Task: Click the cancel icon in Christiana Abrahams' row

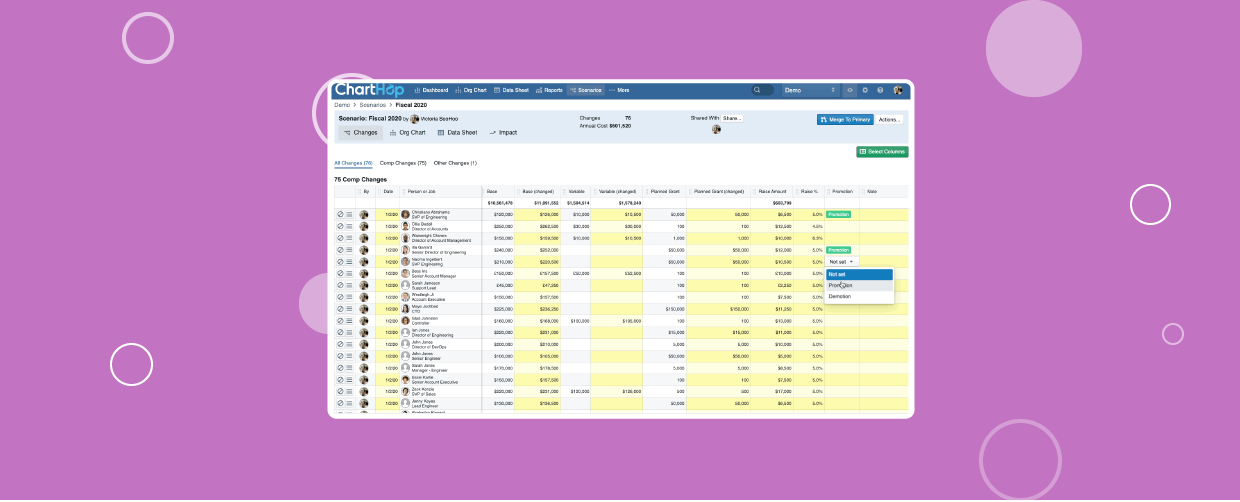Action: tap(340, 214)
